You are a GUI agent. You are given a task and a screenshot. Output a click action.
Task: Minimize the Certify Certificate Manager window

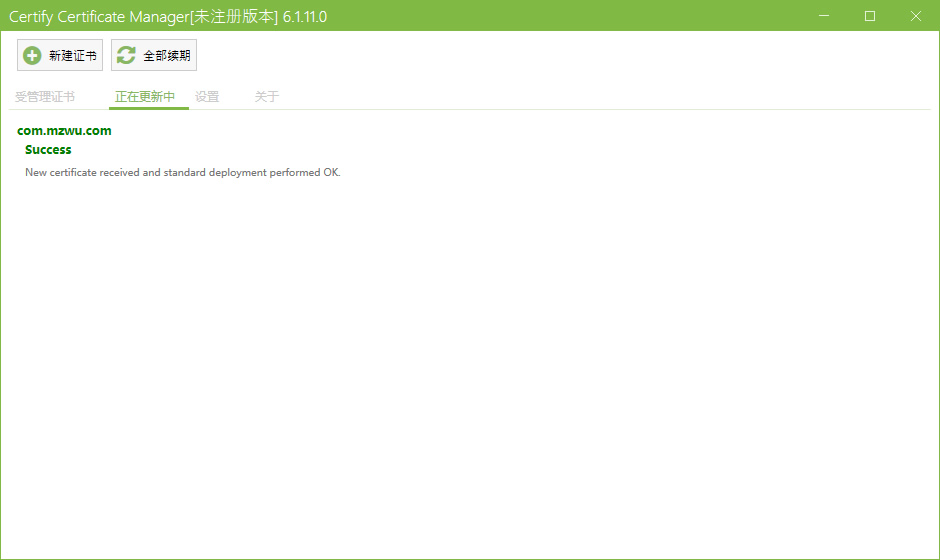[x=824, y=16]
